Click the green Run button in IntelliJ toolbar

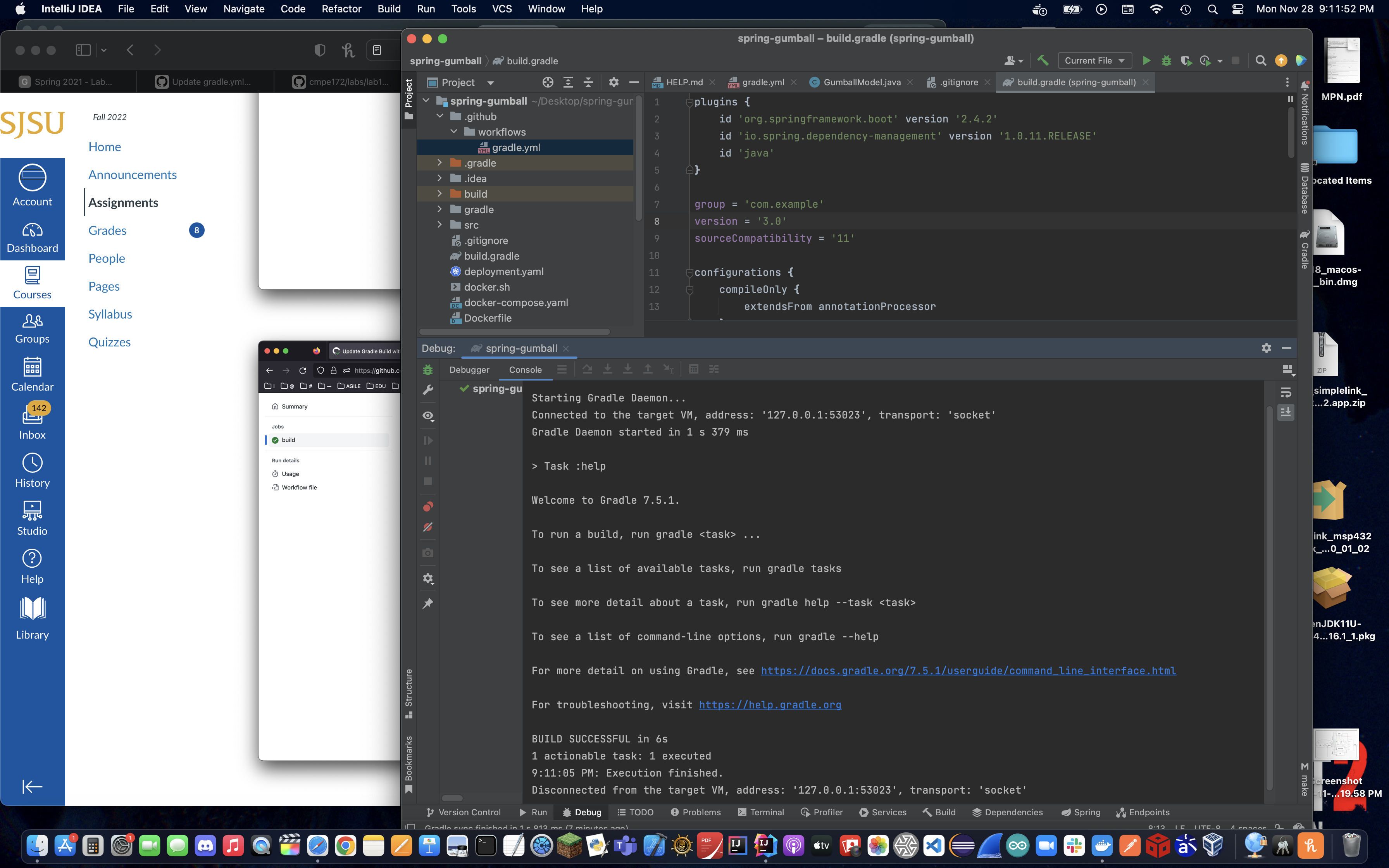tap(1146, 60)
